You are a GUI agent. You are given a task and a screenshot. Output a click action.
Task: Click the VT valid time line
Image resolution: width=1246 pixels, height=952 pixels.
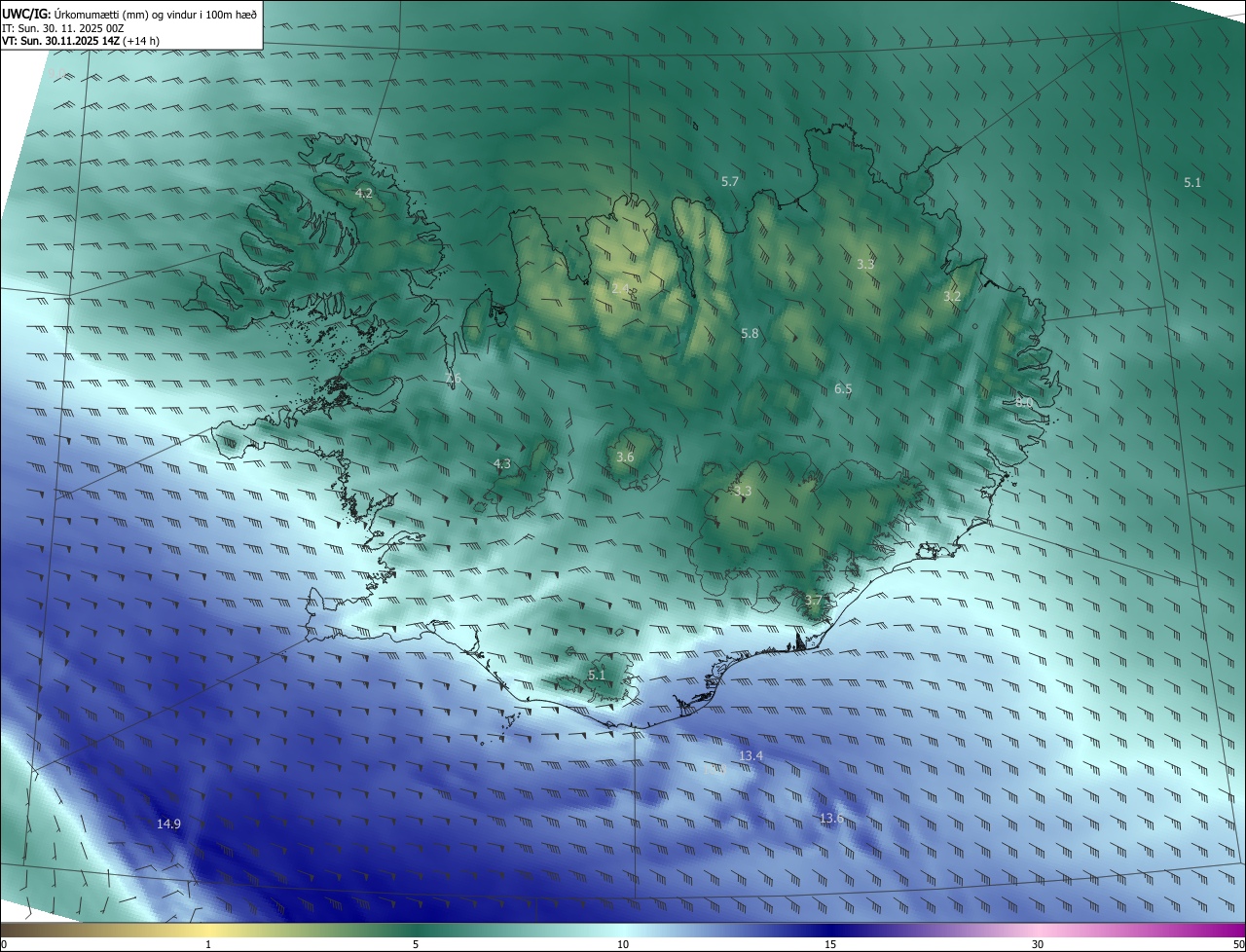coord(81,41)
